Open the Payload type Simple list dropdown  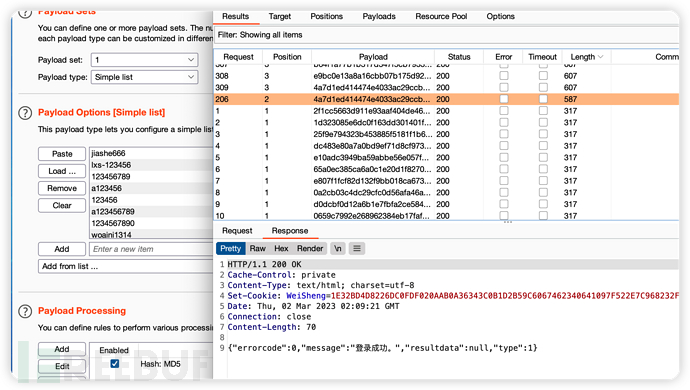pos(144,77)
